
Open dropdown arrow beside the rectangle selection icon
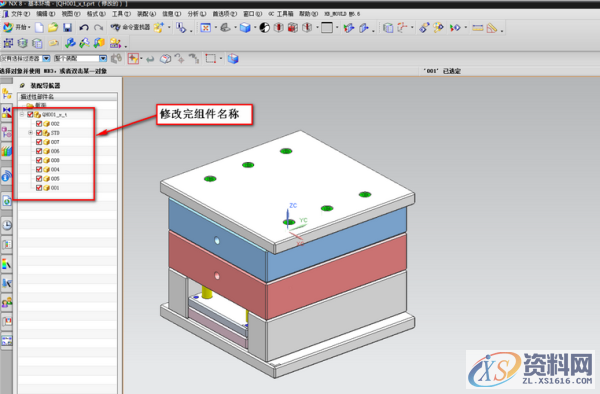click(221, 59)
